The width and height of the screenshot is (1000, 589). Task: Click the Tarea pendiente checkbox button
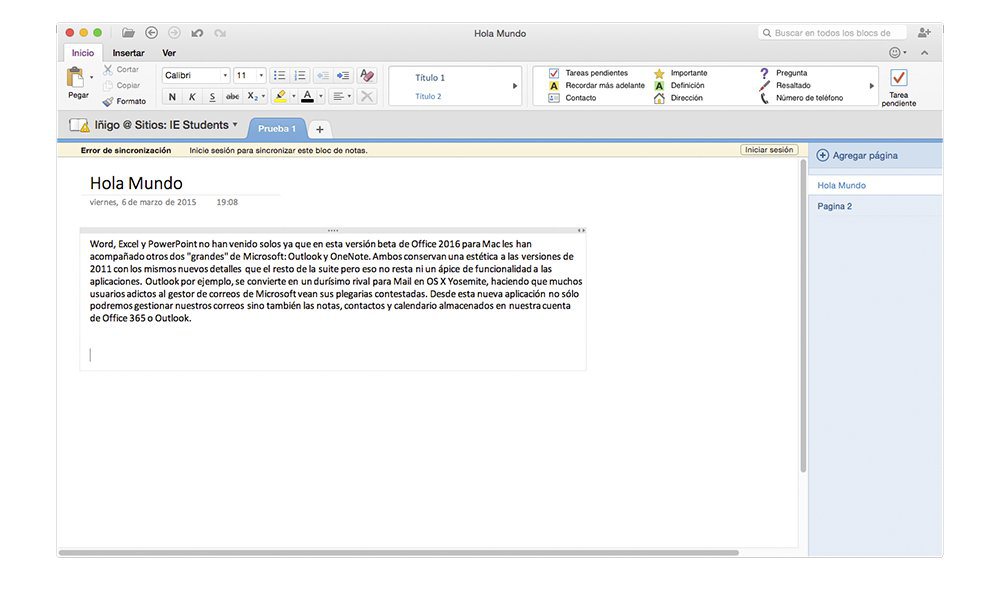899,87
